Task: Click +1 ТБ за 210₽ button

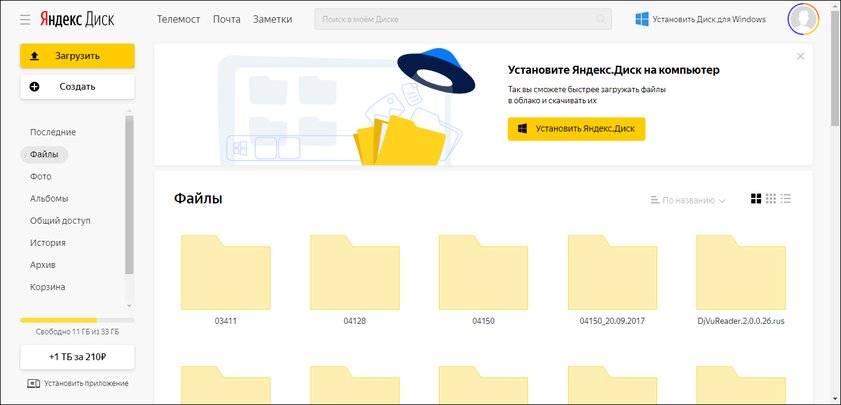Action: coord(77,357)
